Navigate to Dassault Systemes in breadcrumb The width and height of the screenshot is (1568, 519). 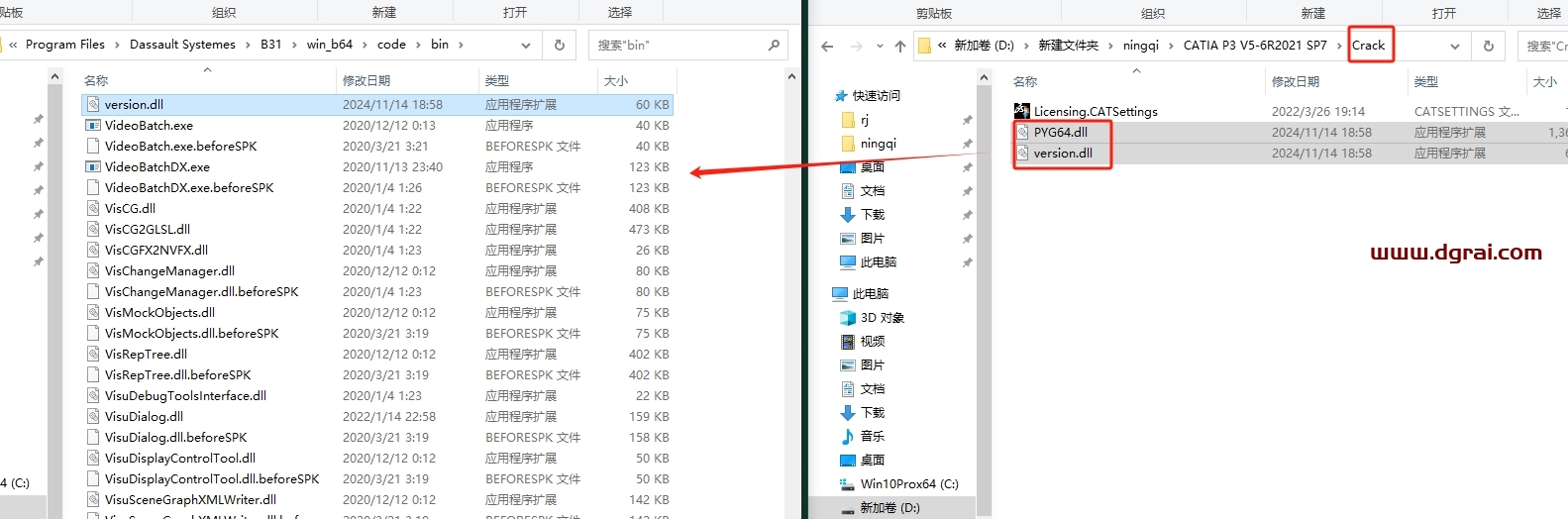click(182, 45)
